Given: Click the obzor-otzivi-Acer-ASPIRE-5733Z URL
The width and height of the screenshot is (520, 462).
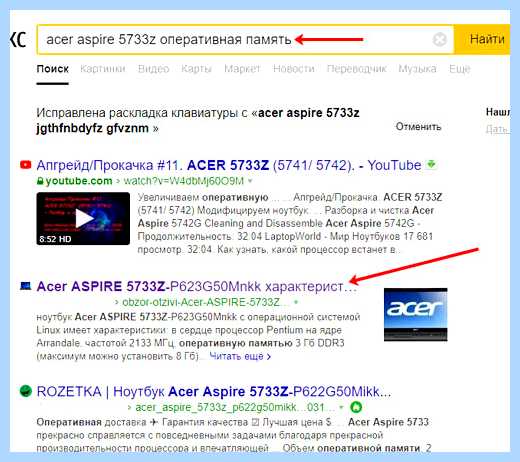Looking at the screenshot, I should (x=202, y=302).
